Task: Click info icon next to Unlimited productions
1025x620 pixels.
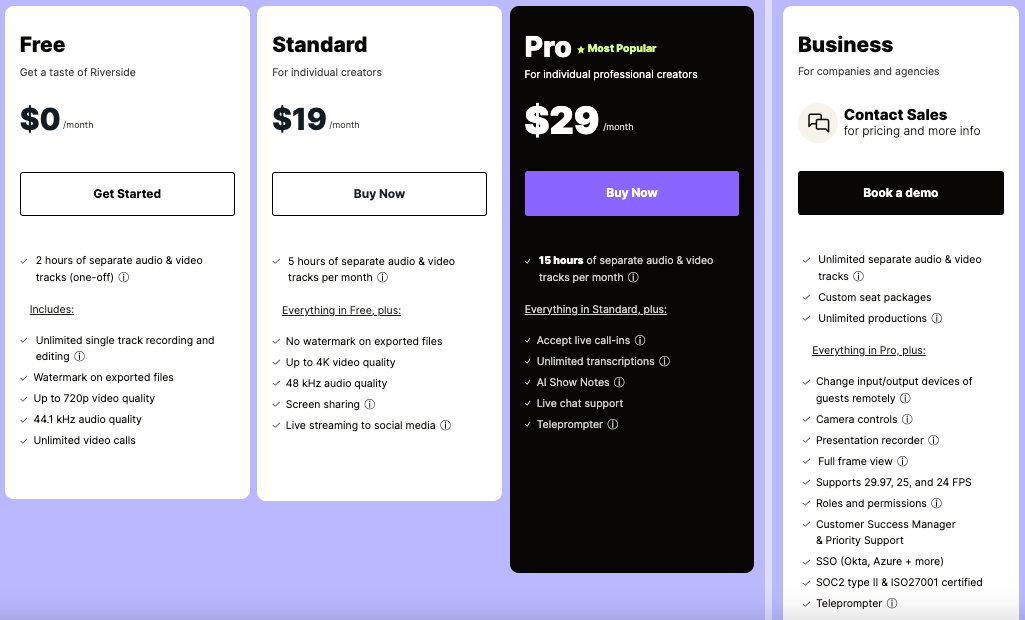Action: click(x=937, y=319)
